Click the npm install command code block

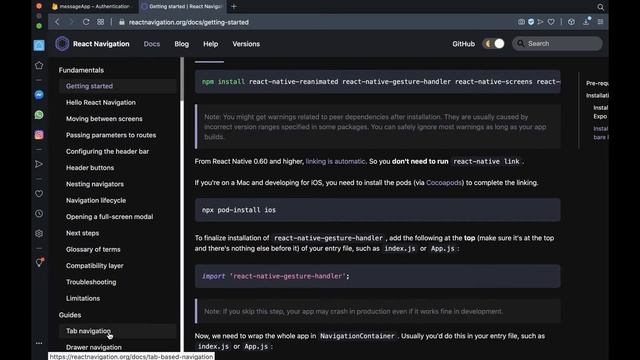[x=378, y=82]
